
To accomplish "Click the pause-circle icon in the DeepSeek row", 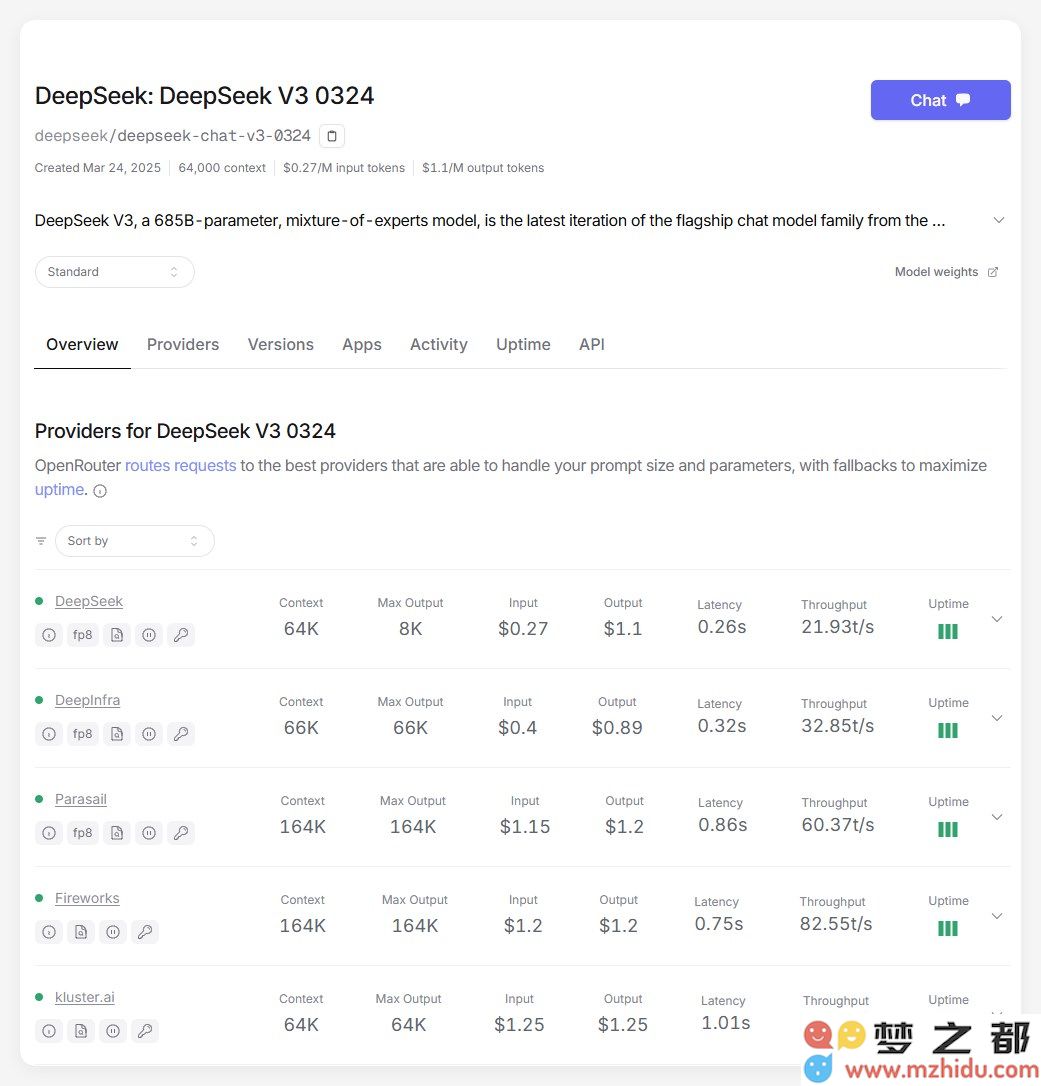I will (149, 634).
